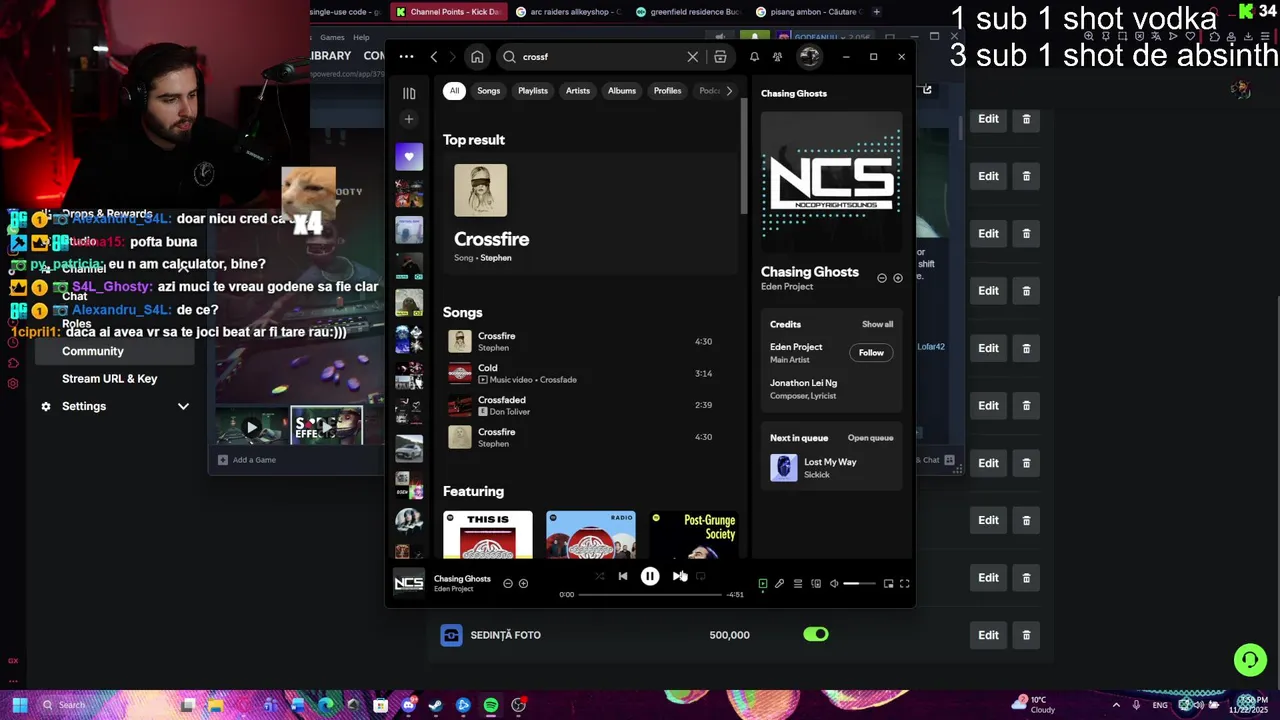1280x720 pixels.
Task: Follow Eden Project in Credits
Action: (871, 353)
